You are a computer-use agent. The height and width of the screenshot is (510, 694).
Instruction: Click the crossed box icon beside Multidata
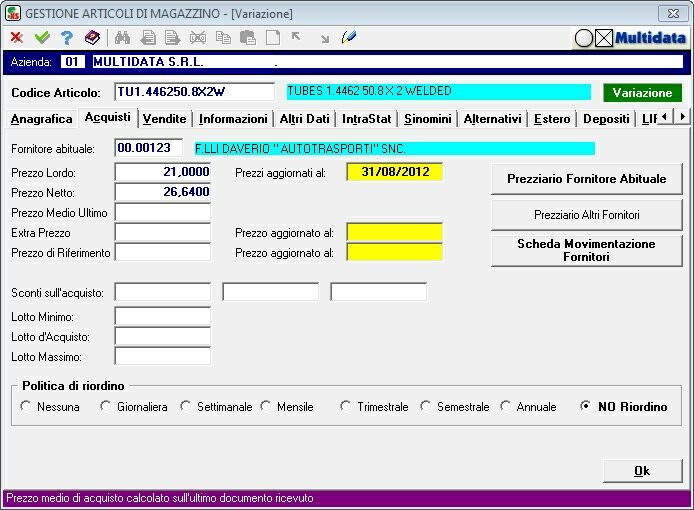tap(604, 39)
